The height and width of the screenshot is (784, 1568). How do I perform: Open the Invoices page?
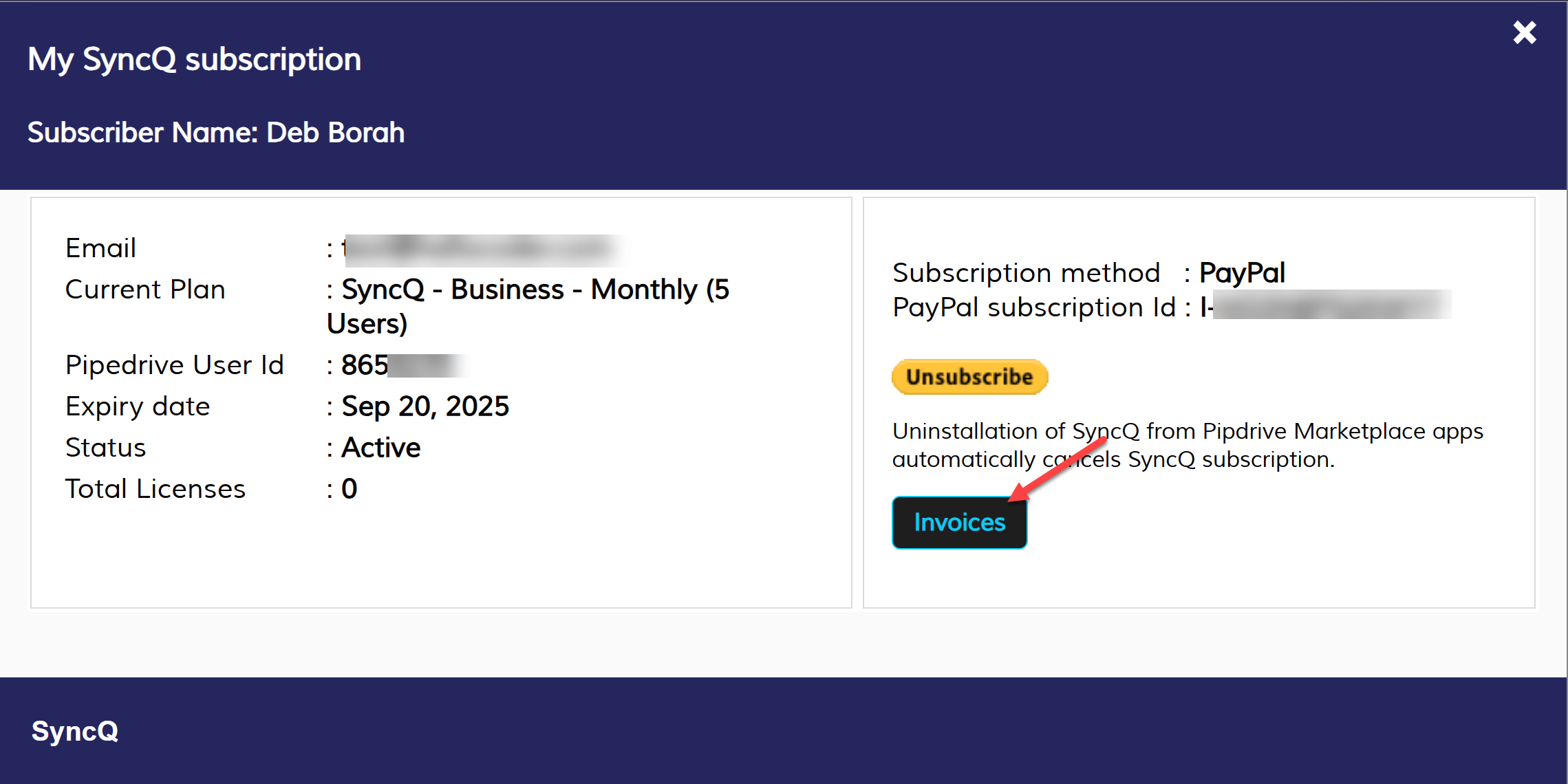tap(959, 523)
